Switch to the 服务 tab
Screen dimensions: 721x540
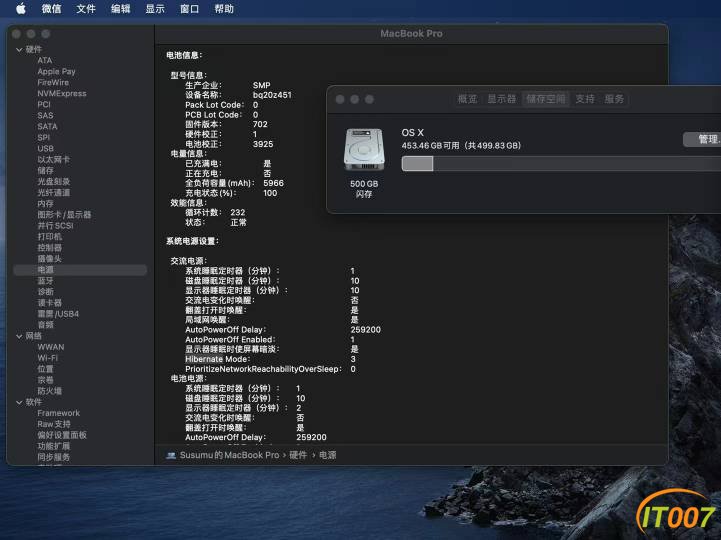(614, 99)
